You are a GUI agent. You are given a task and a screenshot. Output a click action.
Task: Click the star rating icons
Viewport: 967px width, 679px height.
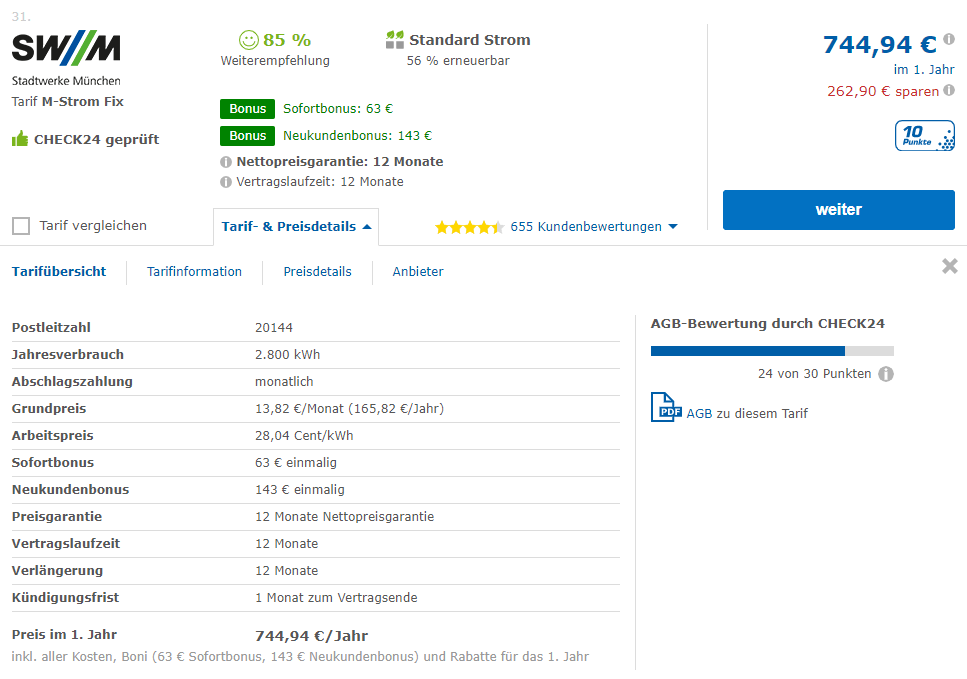pyautogui.click(x=469, y=227)
